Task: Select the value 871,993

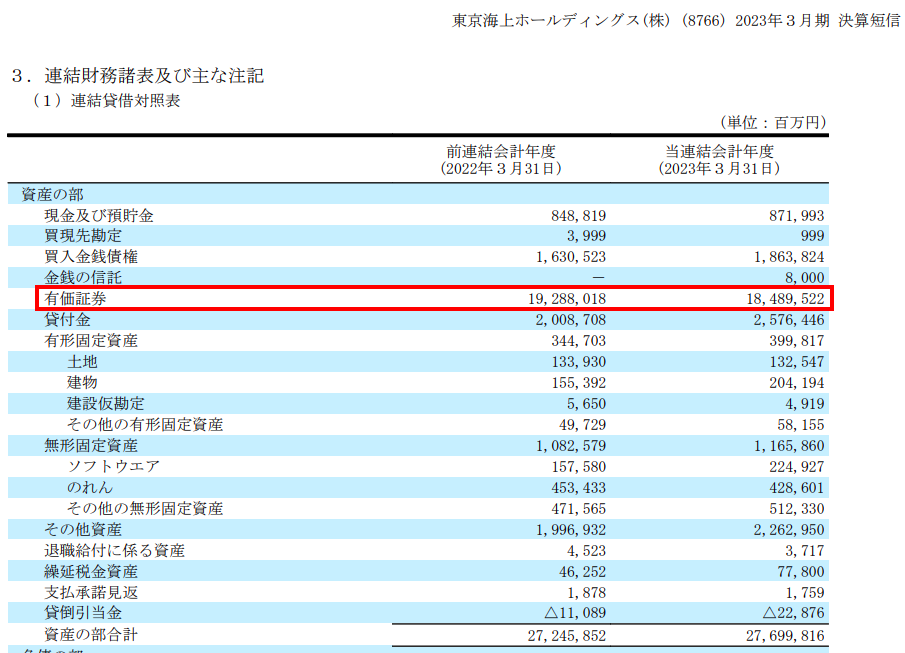Action: (796, 216)
